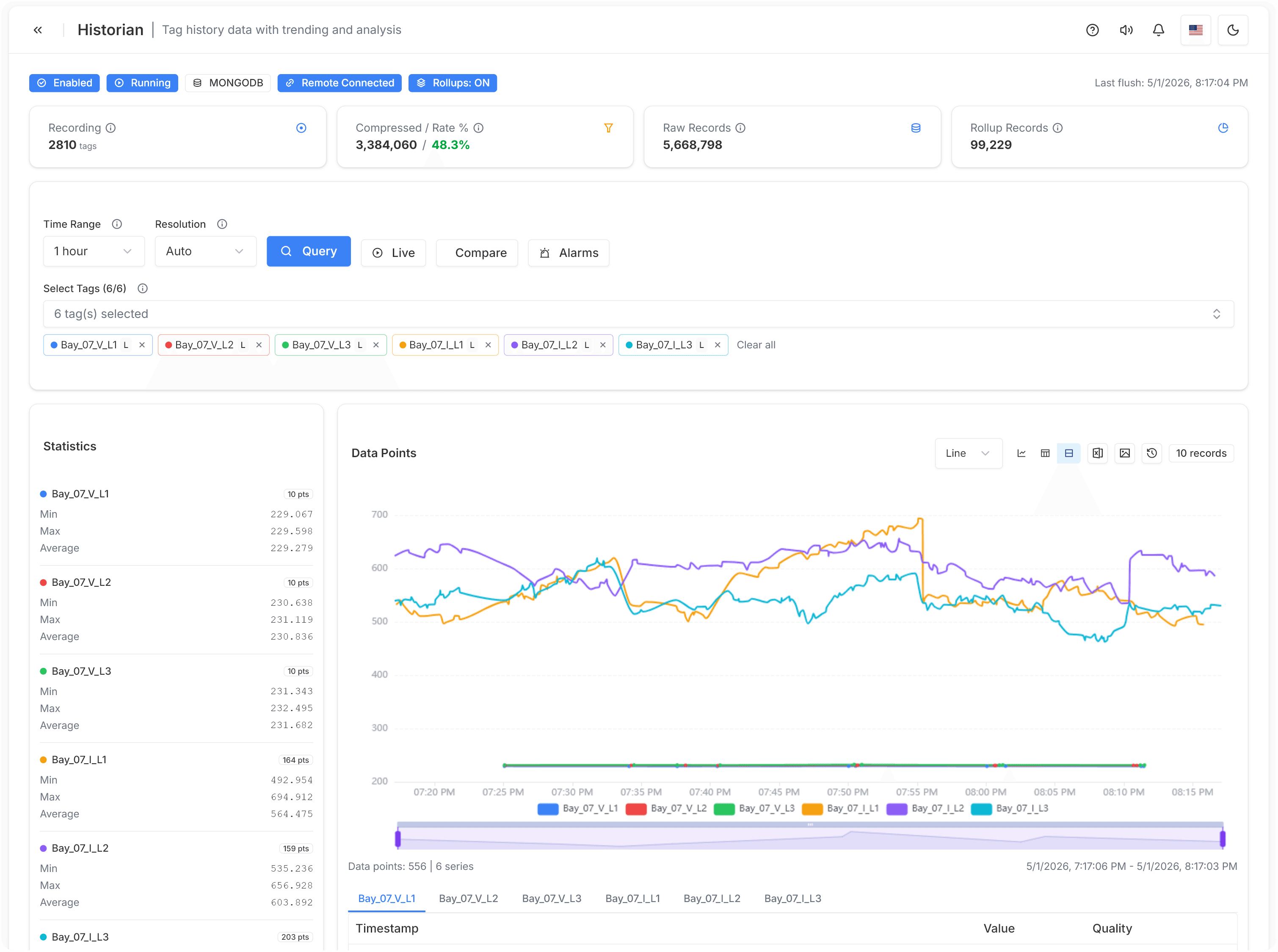Export chart as image

(1124, 453)
